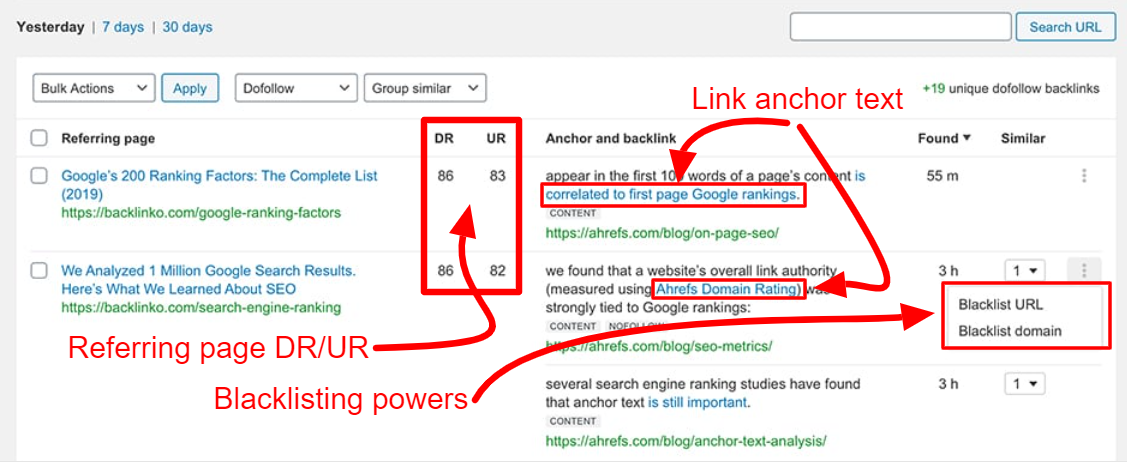Open Google's 200 Ranking Factors title link

(x=219, y=185)
